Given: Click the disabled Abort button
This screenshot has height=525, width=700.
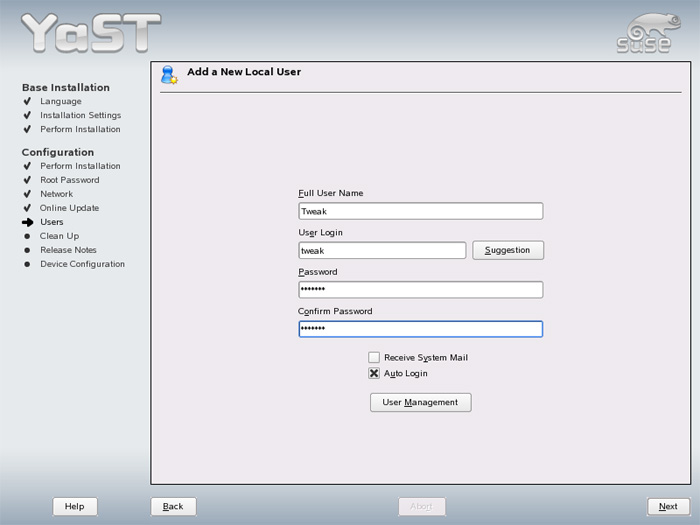Looking at the screenshot, I should (421, 506).
